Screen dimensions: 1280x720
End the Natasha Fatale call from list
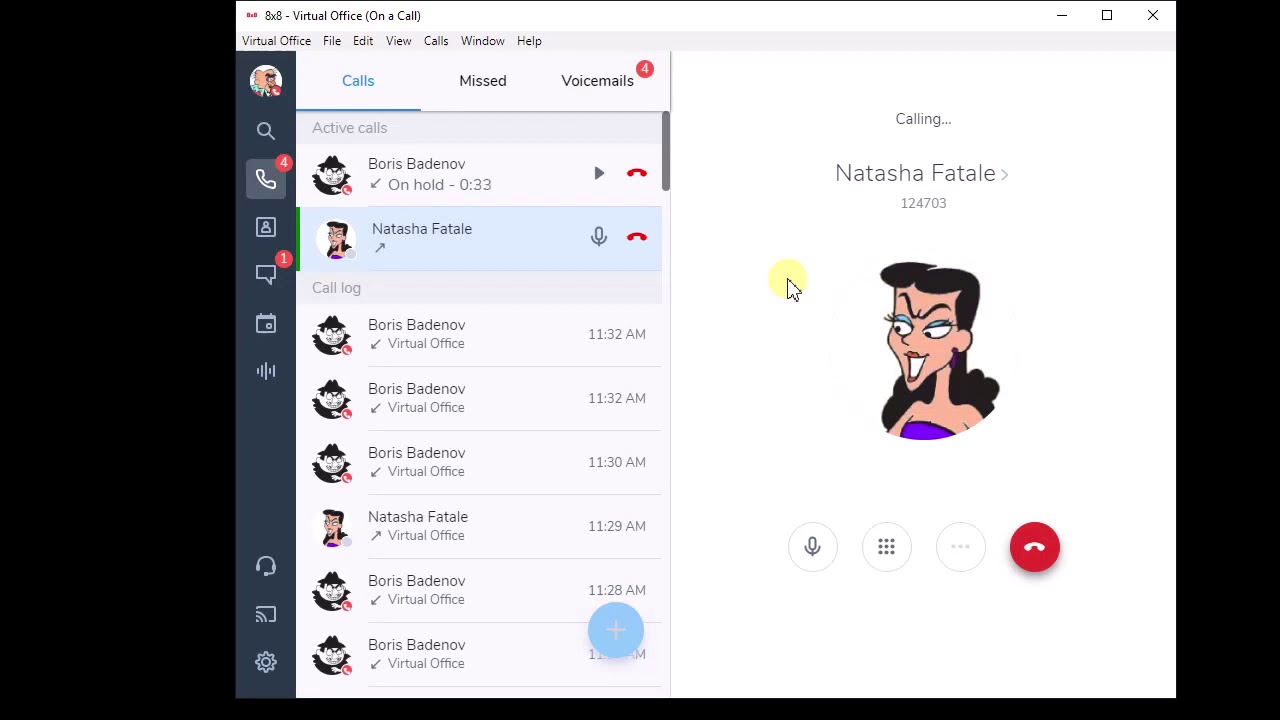(x=637, y=237)
